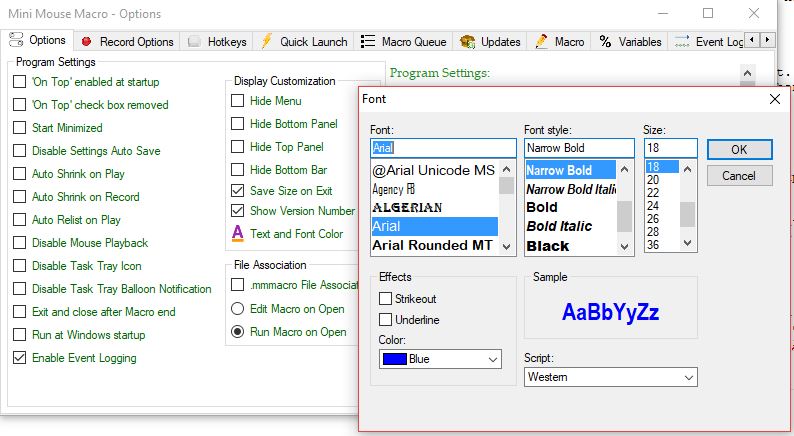
Task: Toggle Hide Bottom Panel checkbox
Action: coord(237,124)
